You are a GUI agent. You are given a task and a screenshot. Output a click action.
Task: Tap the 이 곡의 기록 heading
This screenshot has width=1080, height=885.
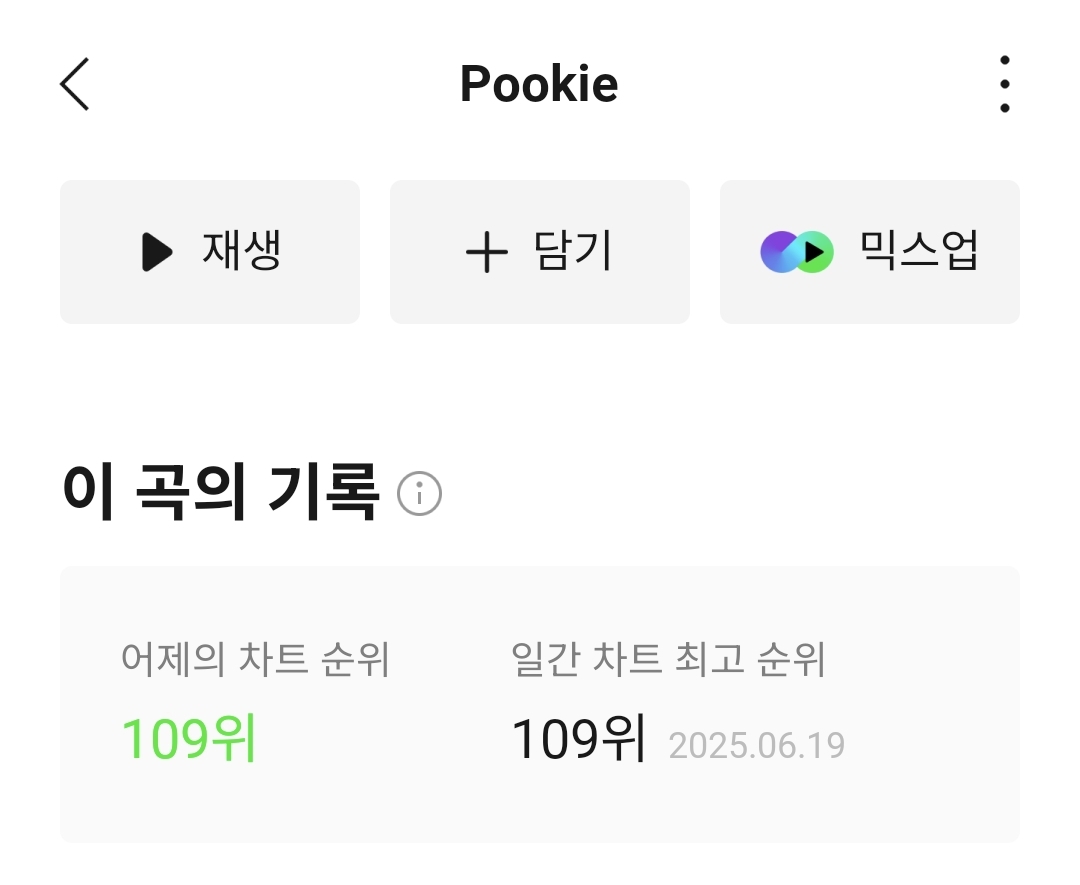(x=220, y=492)
